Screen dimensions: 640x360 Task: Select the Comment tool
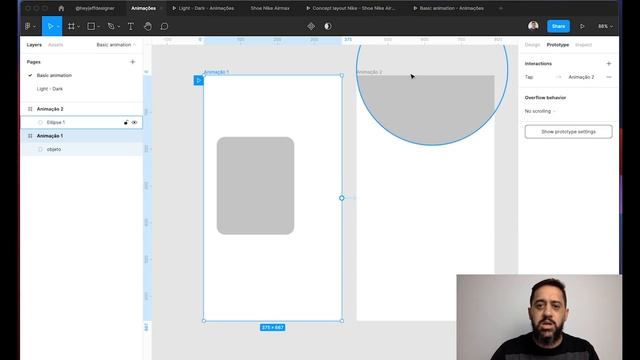tap(164, 26)
